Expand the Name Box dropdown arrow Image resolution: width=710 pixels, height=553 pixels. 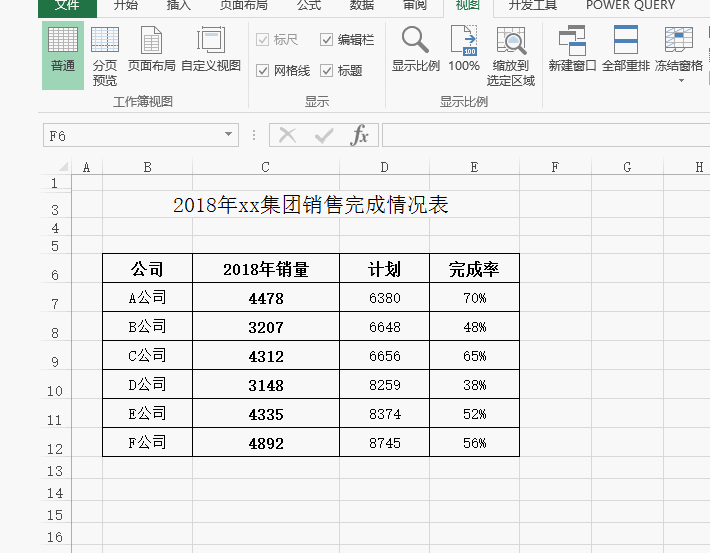tap(229, 135)
